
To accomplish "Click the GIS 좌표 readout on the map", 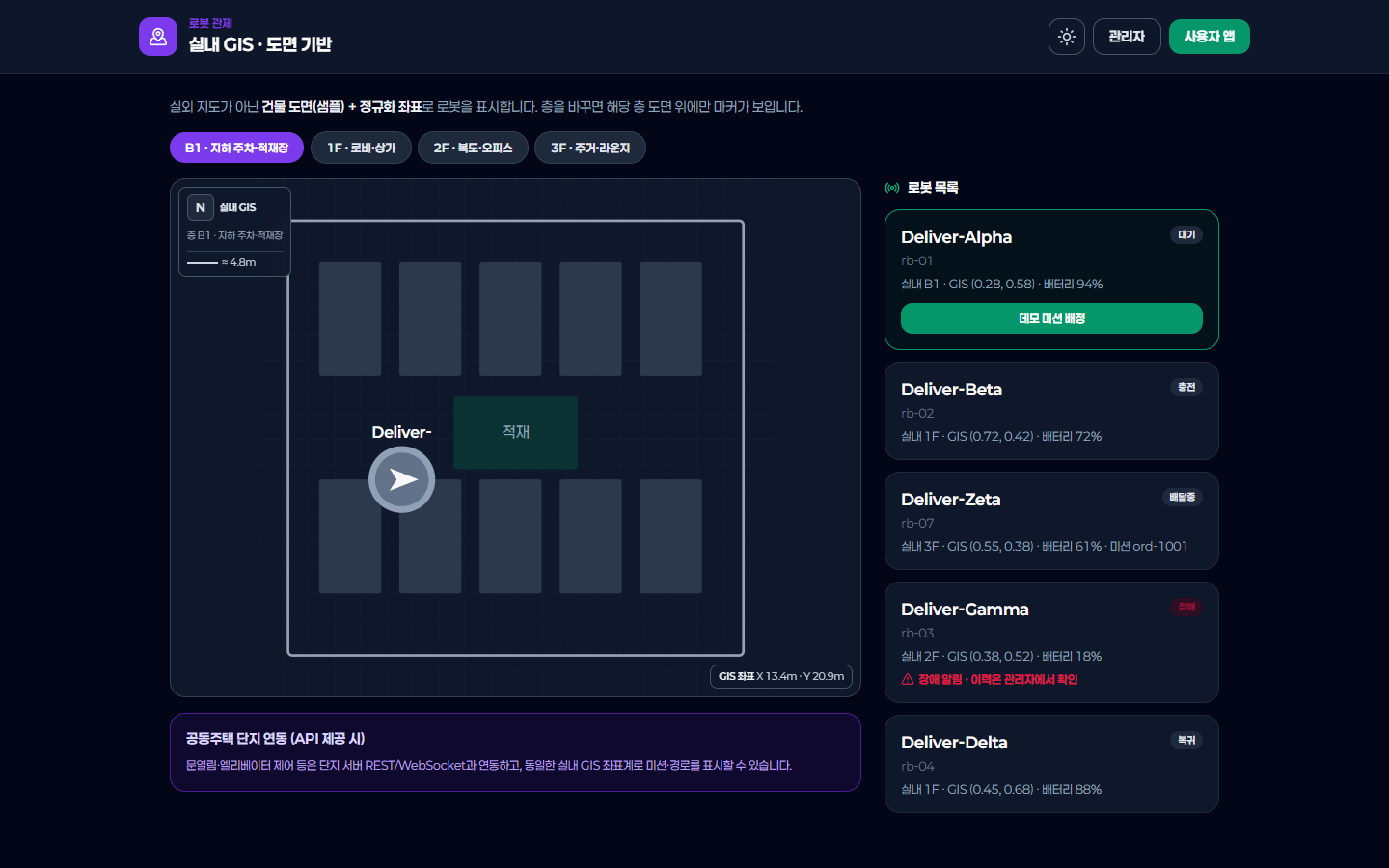I will tap(781, 676).
